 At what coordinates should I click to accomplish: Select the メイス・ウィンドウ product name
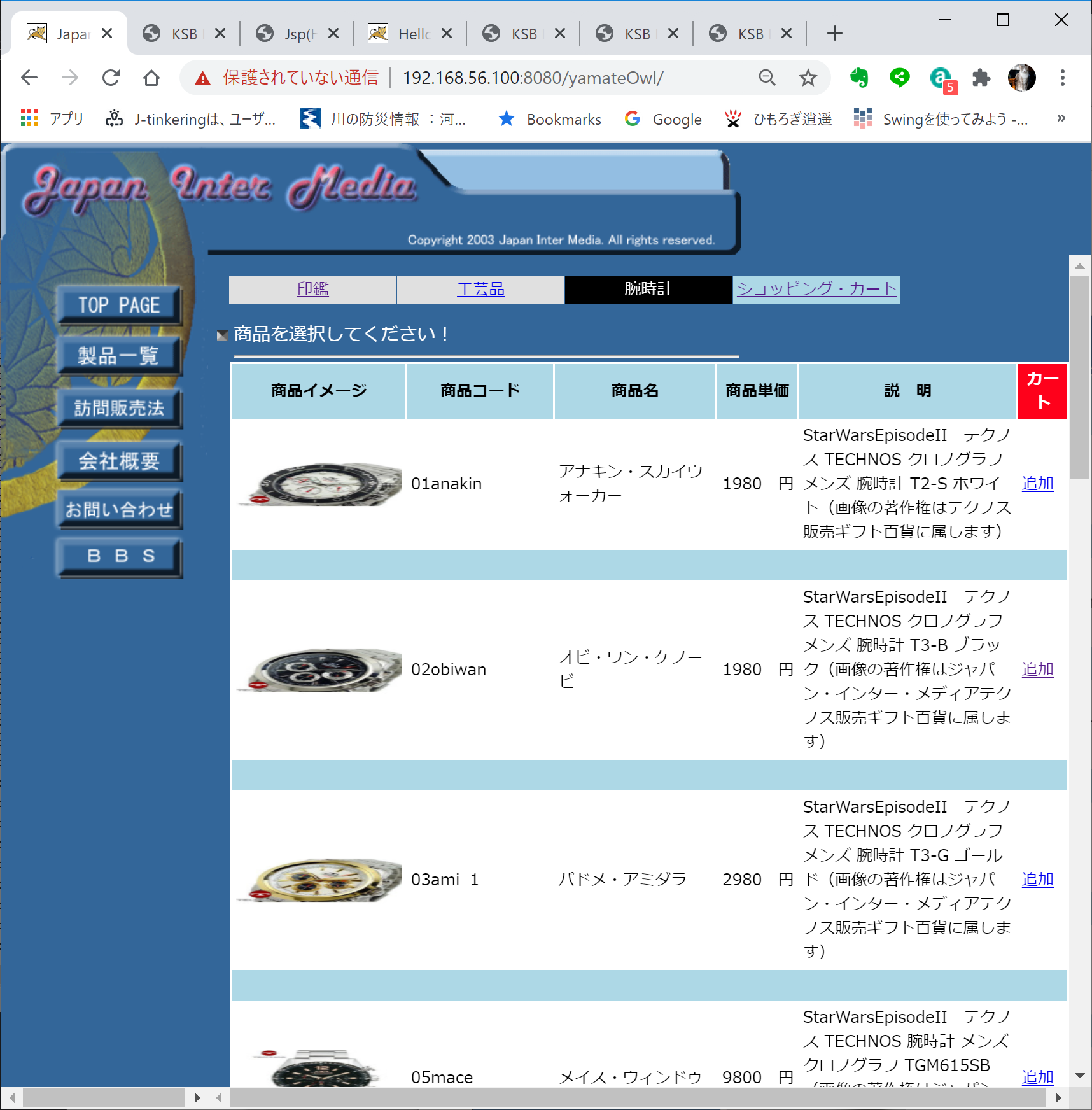(x=630, y=1078)
